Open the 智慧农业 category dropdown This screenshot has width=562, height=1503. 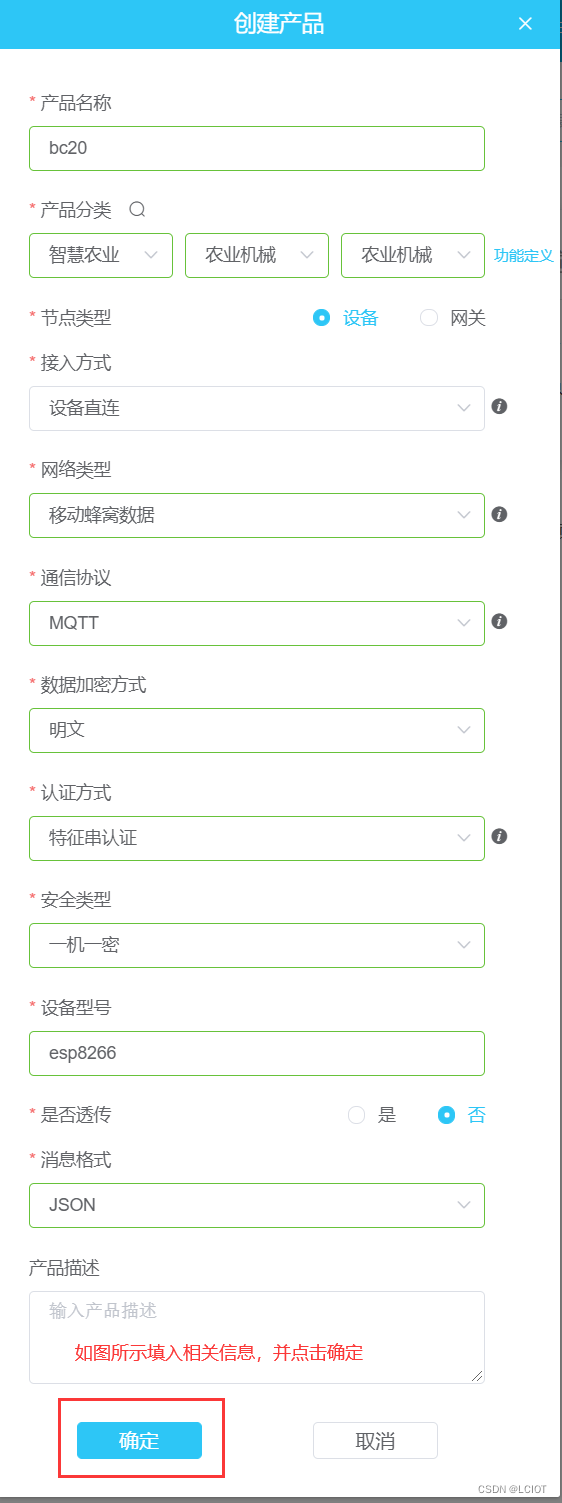pyautogui.click(x=101, y=255)
